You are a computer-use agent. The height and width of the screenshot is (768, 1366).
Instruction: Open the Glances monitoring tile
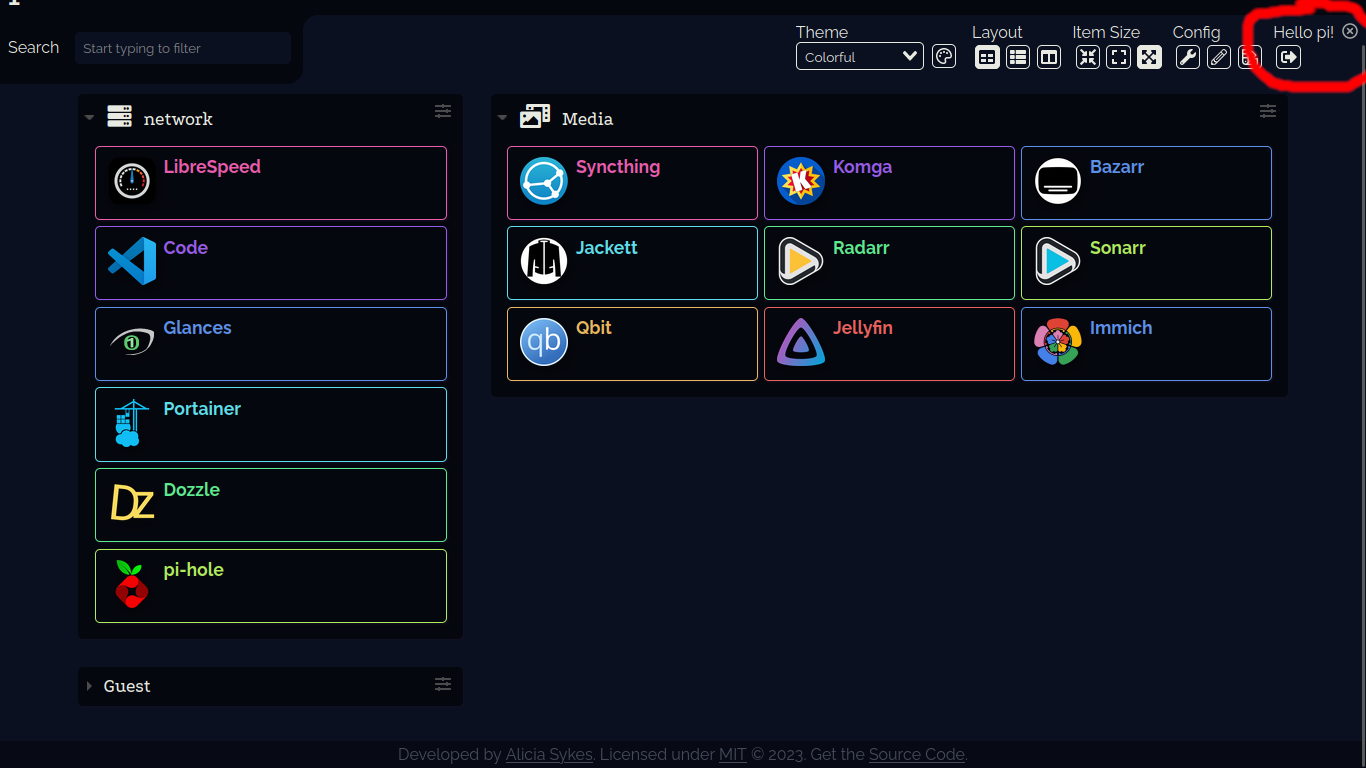(271, 344)
